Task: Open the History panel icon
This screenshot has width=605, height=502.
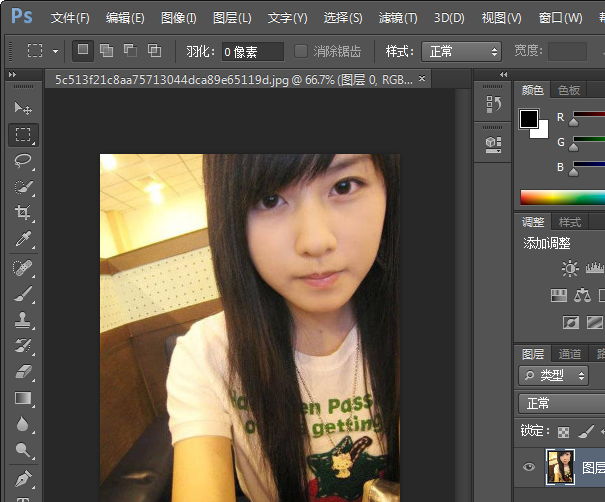Action: click(x=493, y=104)
